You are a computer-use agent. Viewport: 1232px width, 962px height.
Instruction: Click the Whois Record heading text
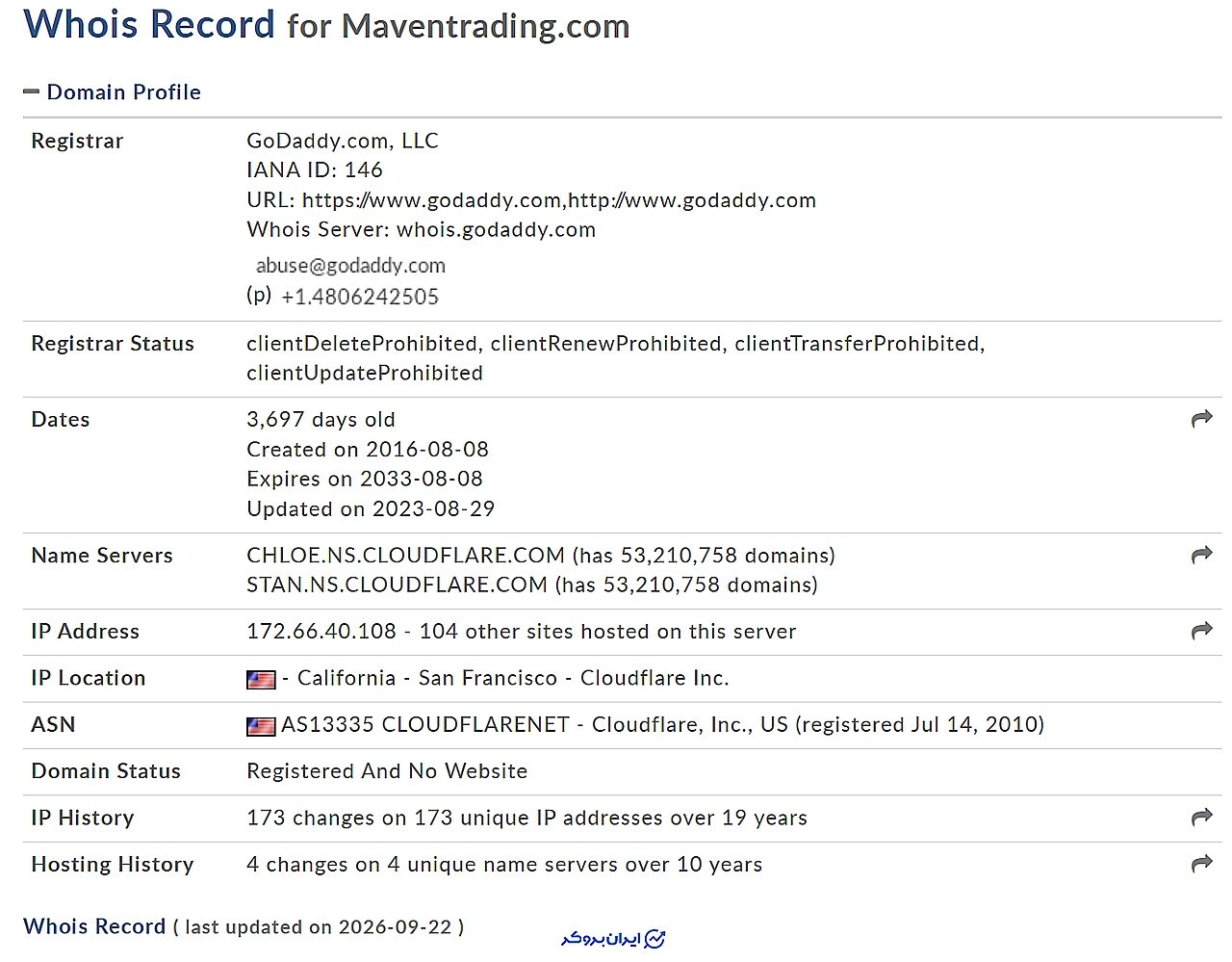[149, 24]
